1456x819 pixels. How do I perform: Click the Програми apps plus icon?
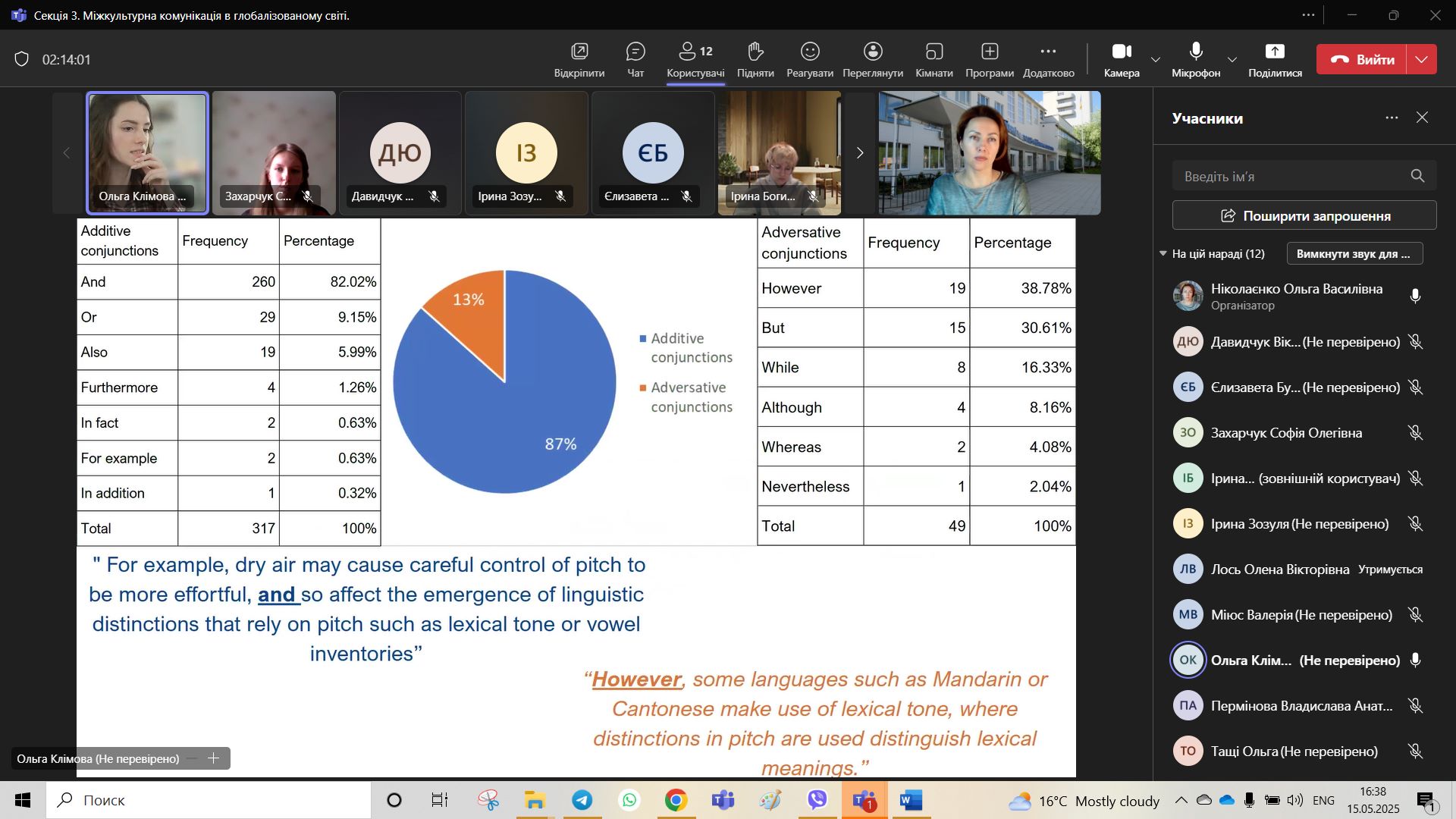click(990, 52)
